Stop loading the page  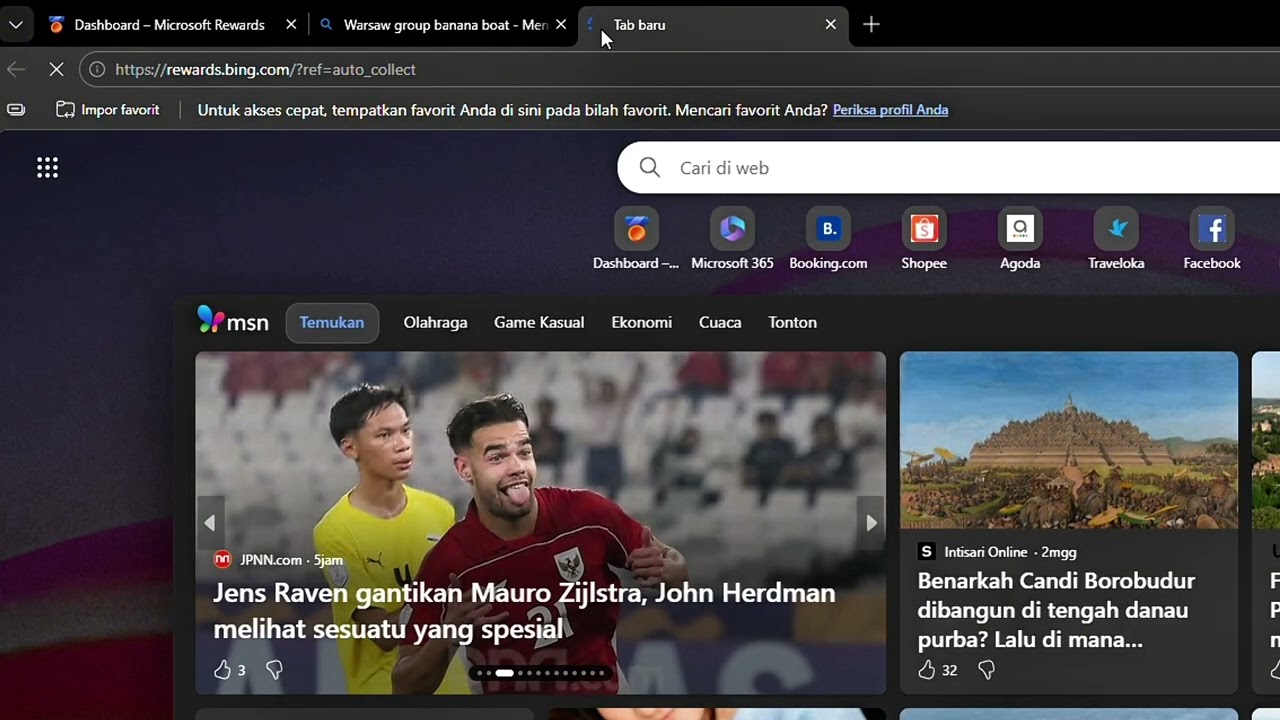coord(56,69)
